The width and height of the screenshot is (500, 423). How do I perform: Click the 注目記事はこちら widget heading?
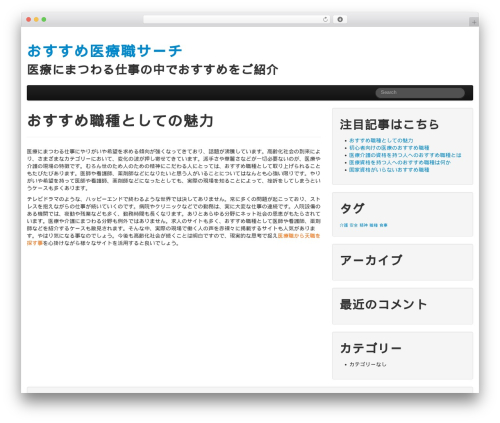389,125
